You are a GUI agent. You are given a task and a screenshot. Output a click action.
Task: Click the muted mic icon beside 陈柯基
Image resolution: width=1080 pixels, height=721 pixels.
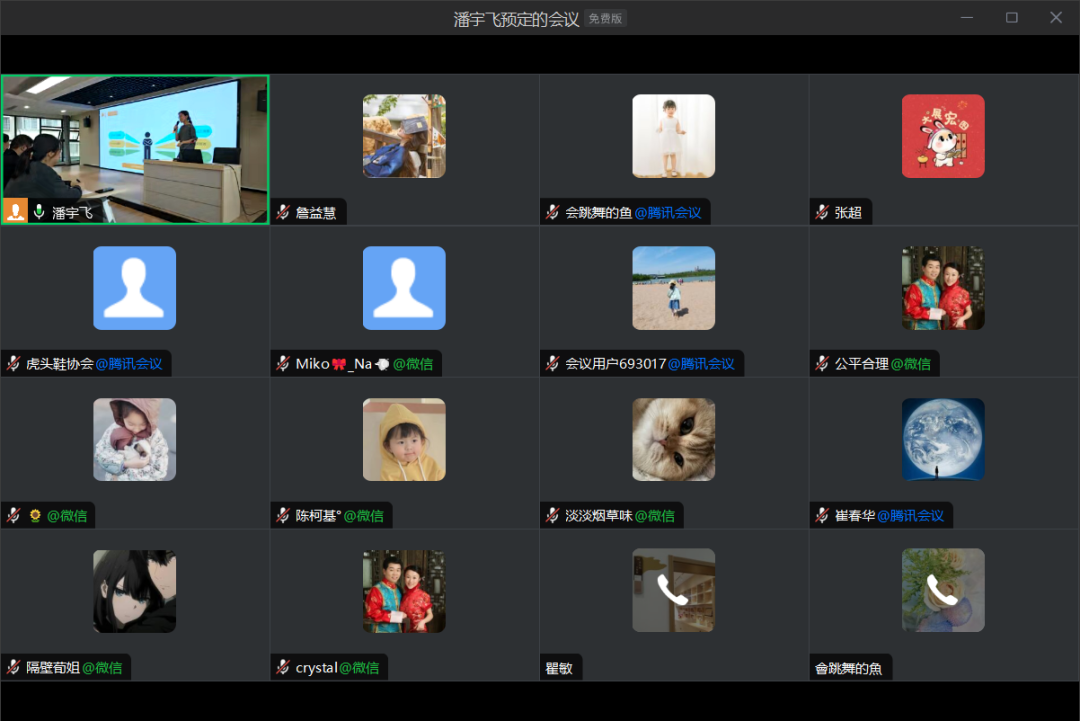click(283, 515)
